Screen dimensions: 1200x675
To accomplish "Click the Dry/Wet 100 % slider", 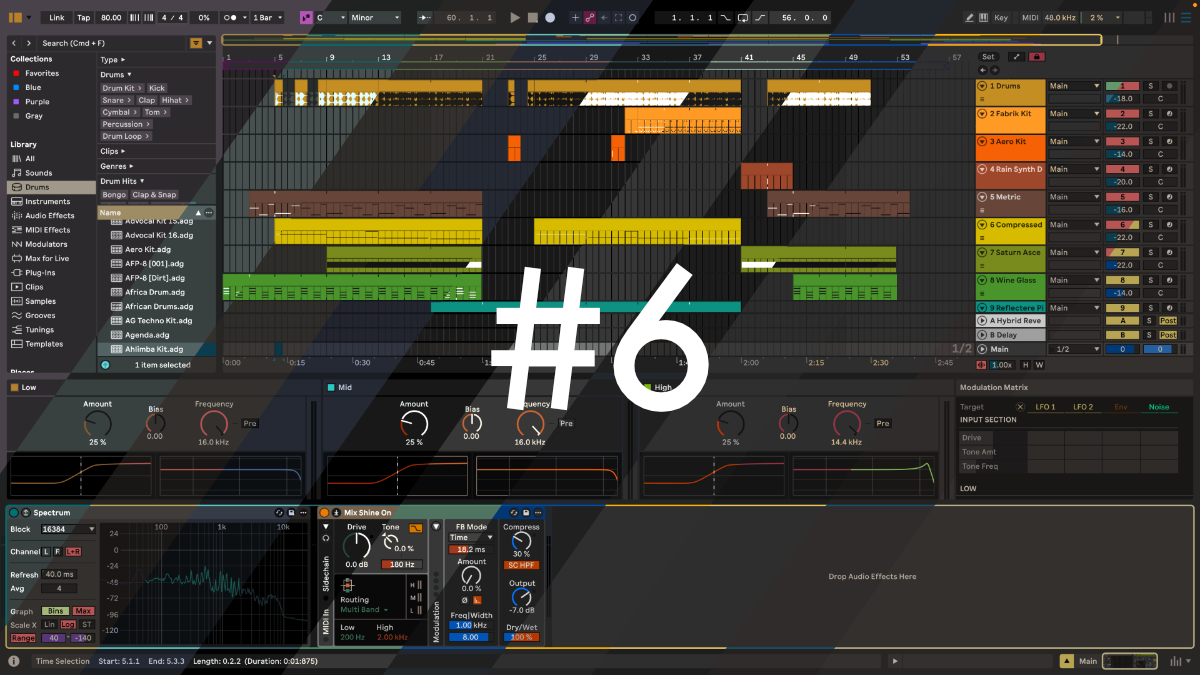I will pyautogui.click(x=521, y=636).
